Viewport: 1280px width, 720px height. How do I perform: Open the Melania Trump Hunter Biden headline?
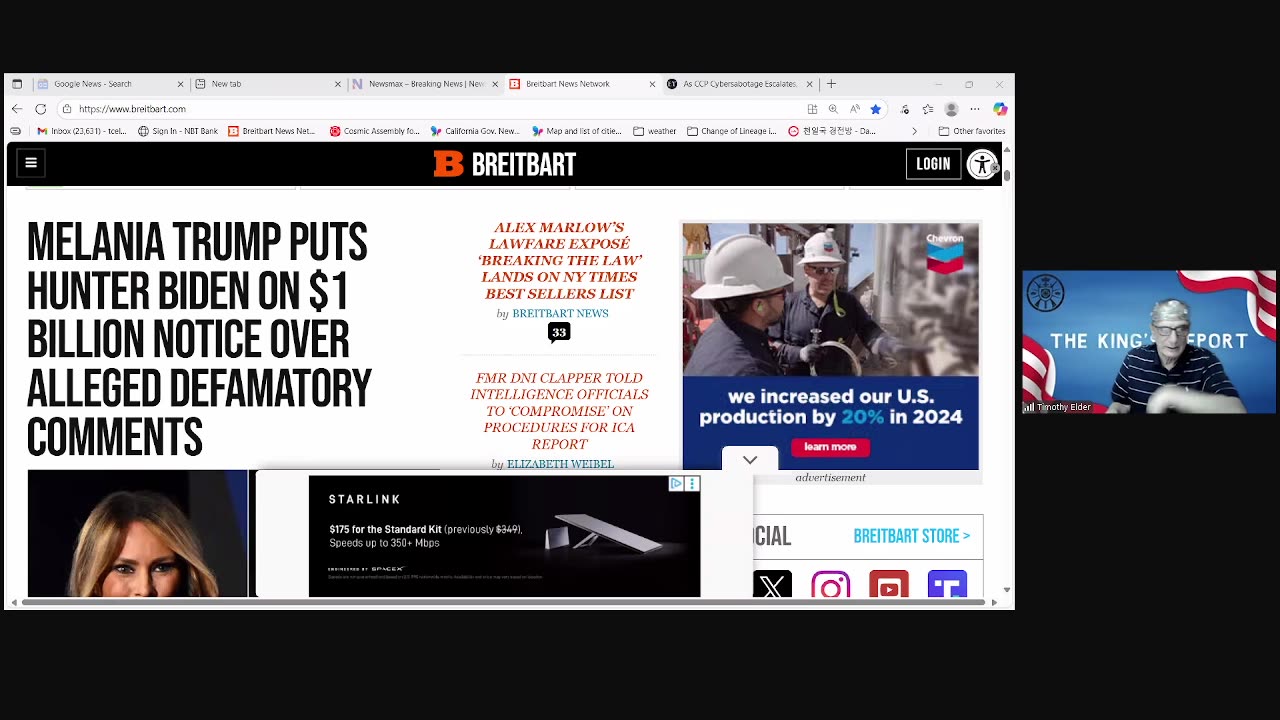[x=199, y=340]
